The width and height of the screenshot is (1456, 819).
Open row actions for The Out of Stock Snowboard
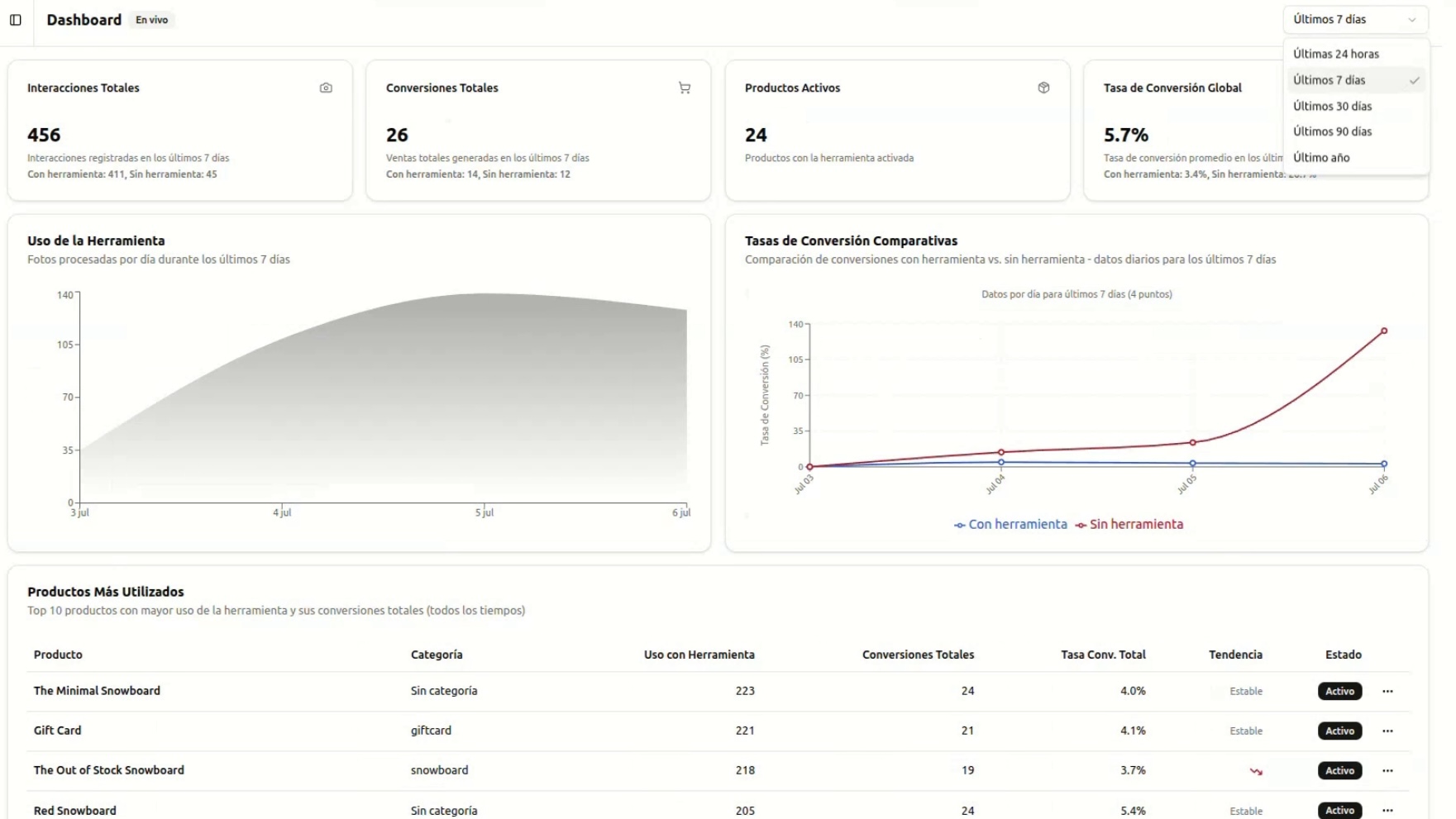coord(1388,771)
